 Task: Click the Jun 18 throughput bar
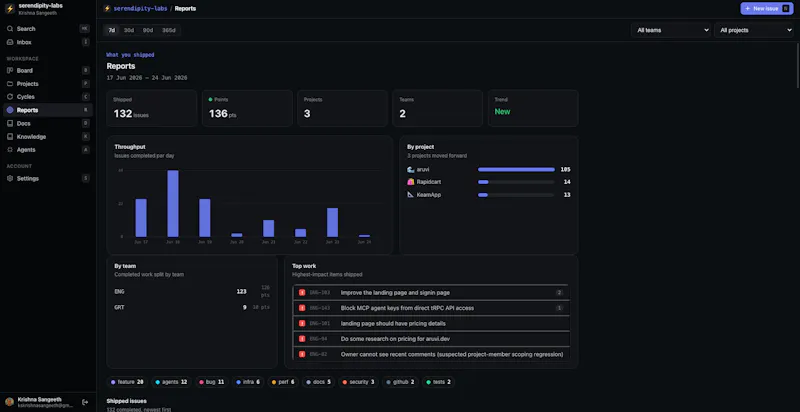pos(173,203)
